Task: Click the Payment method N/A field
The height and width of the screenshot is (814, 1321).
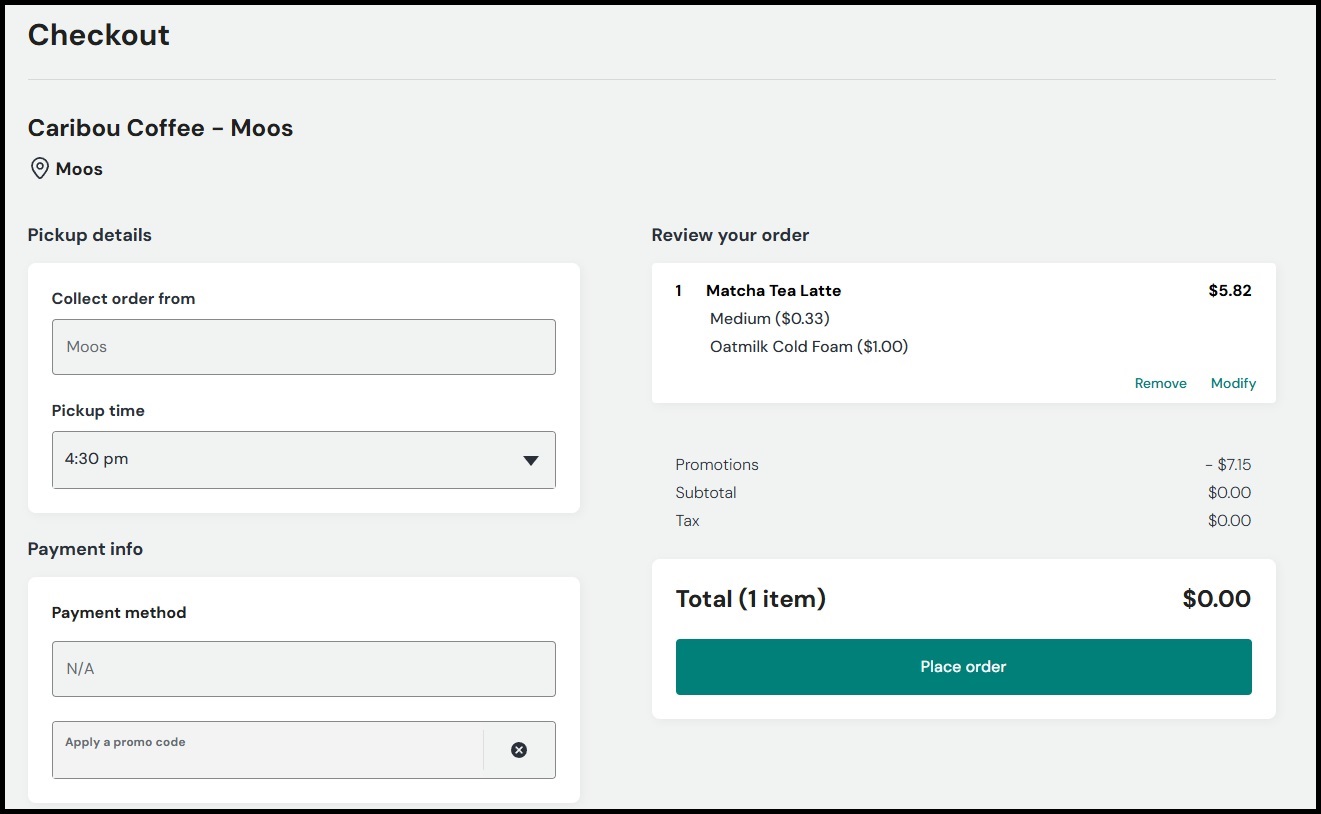Action: pos(303,669)
